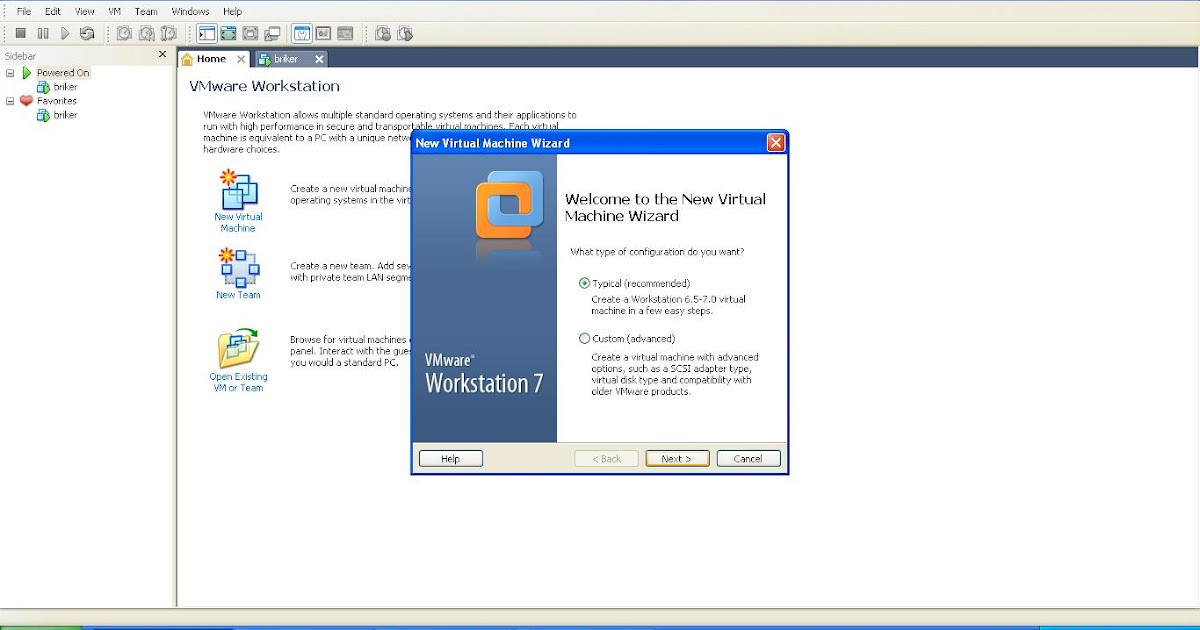The image size is (1200, 630).
Task: Click the Home tab house icon
Action: (x=187, y=59)
